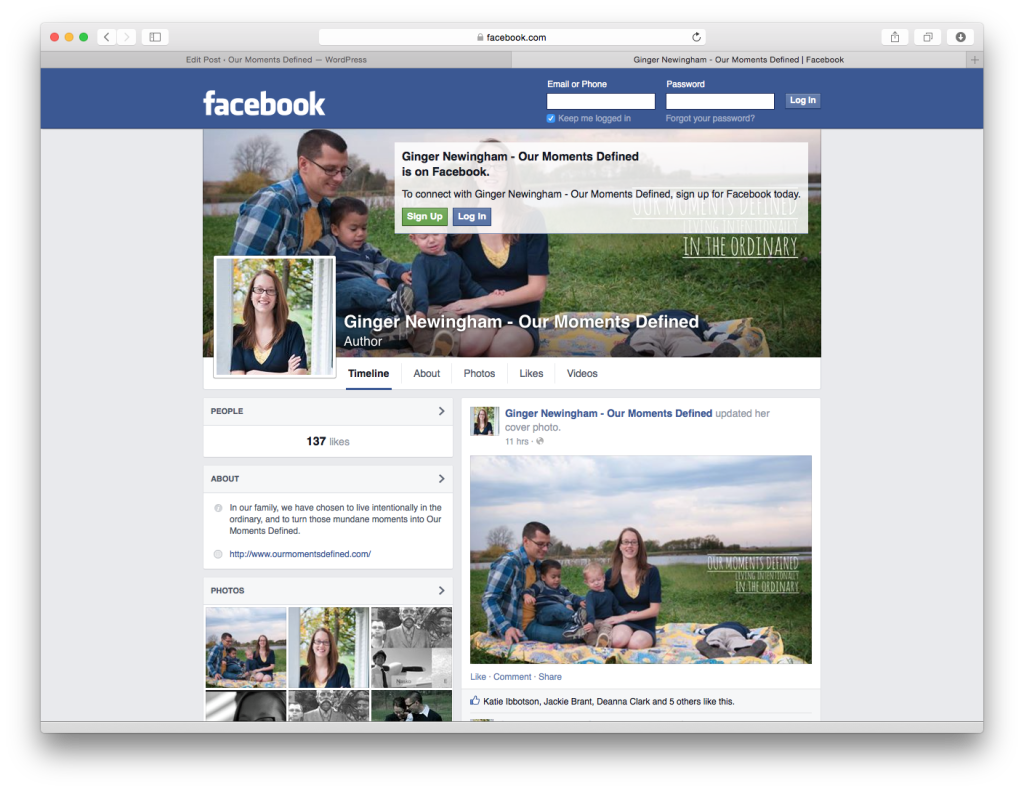This screenshot has height=791, width=1024.
Task: Open the Safari share menu
Action: coord(895,37)
